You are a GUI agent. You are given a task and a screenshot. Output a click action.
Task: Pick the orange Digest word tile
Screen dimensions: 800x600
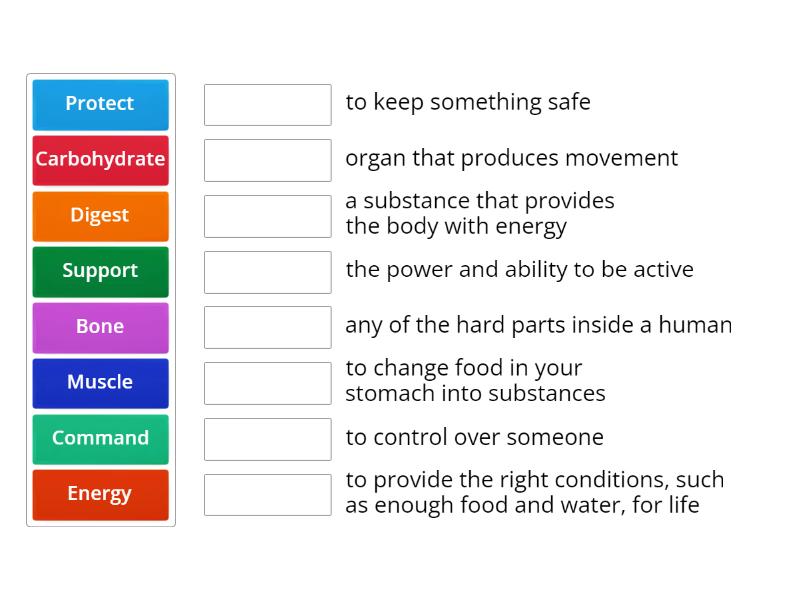coord(100,216)
